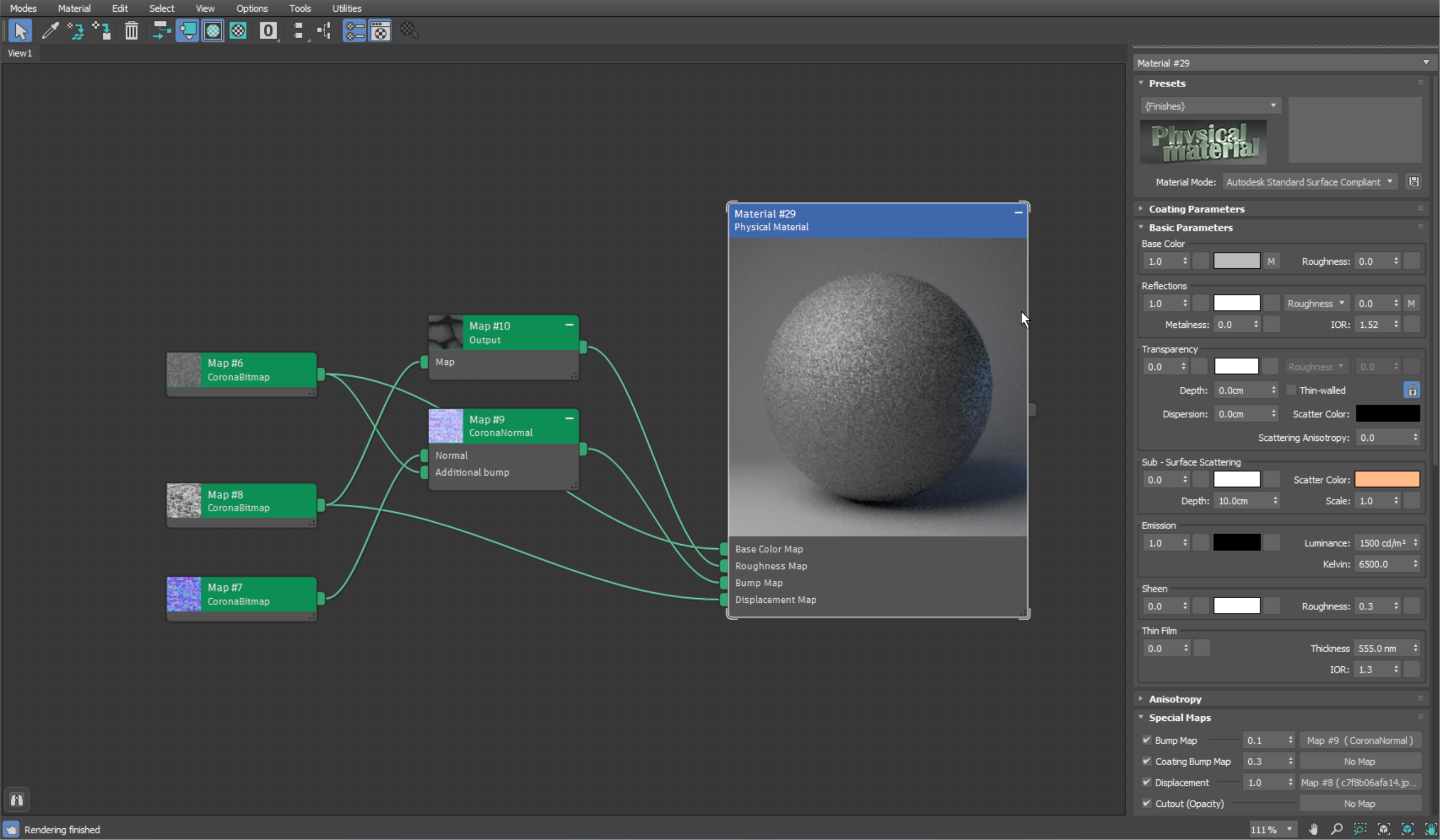The width and height of the screenshot is (1440, 840).
Task: Click Base Color M map button
Action: tap(1271, 261)
